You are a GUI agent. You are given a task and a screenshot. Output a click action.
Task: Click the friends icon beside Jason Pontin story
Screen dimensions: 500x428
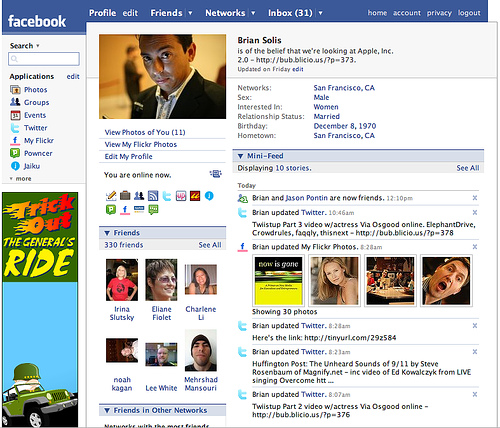(242, 198)
